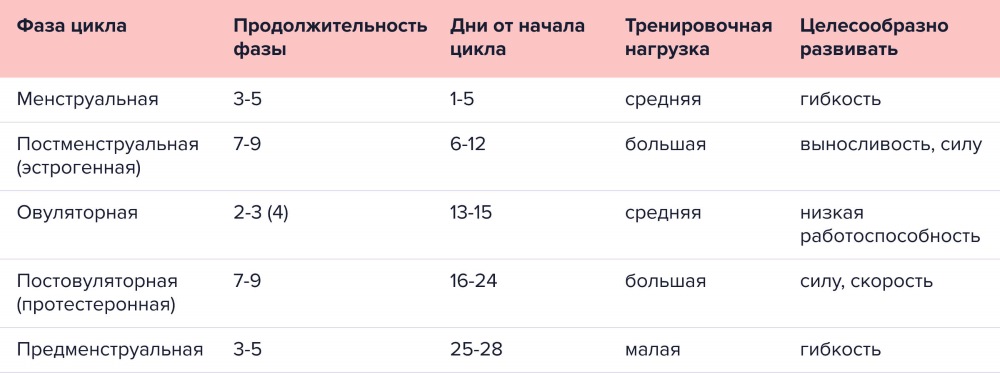Click the 'низкая работоспособность' cell
The width and height of the screenshot is (1000, 373).
click(890, 224)
